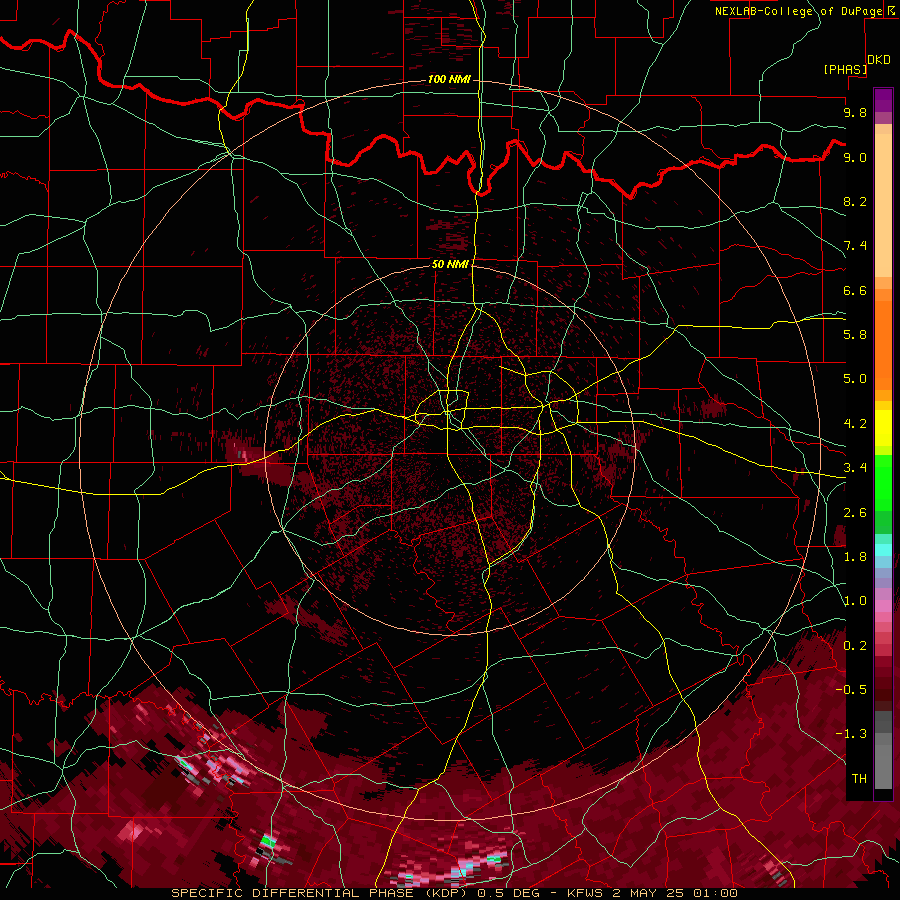Click the 6.6 scale value
Image resolution: width=900 pixels, height=900 pixels.
click(x=855, y=290)
